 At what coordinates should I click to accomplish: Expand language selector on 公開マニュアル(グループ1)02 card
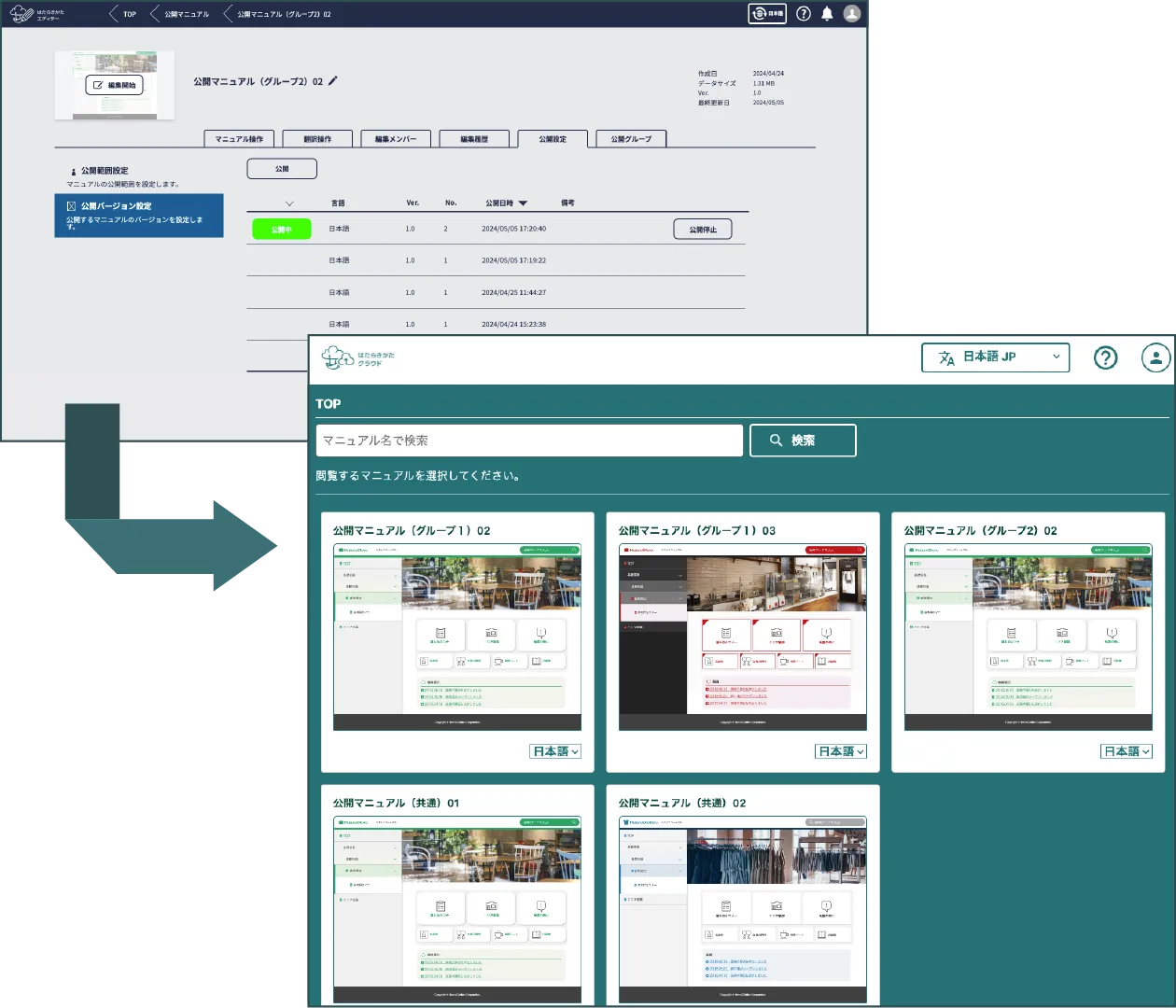pyautogui.click(x=555, y=751)
